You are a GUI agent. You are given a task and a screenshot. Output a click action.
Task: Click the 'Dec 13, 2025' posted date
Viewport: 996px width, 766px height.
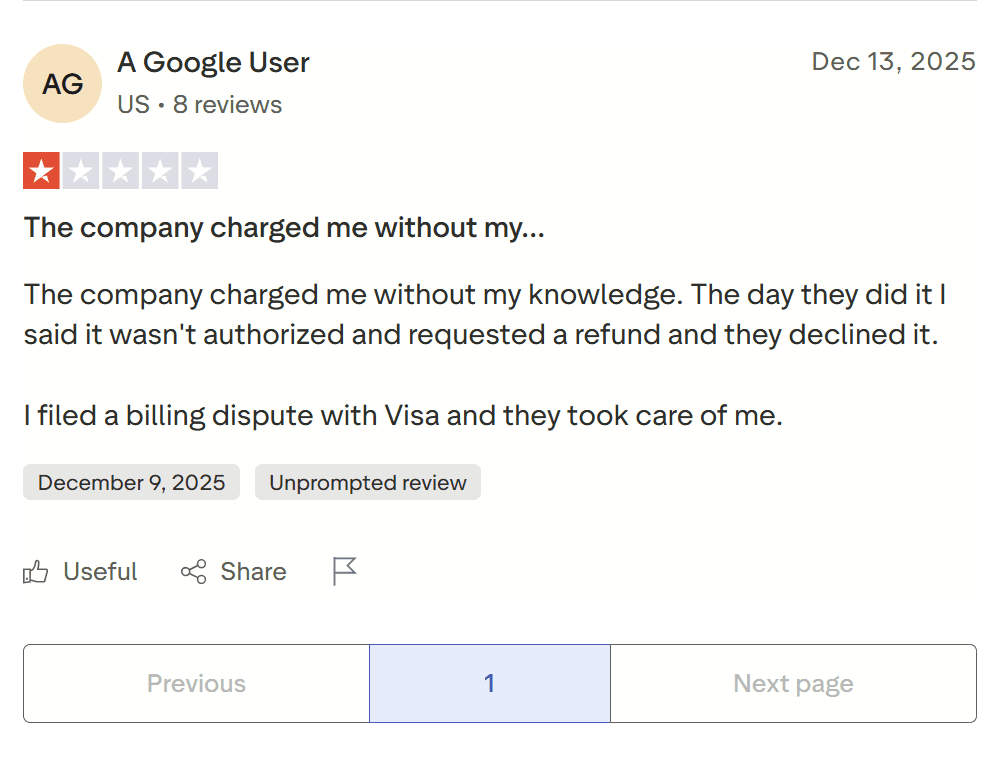point(893,61)
